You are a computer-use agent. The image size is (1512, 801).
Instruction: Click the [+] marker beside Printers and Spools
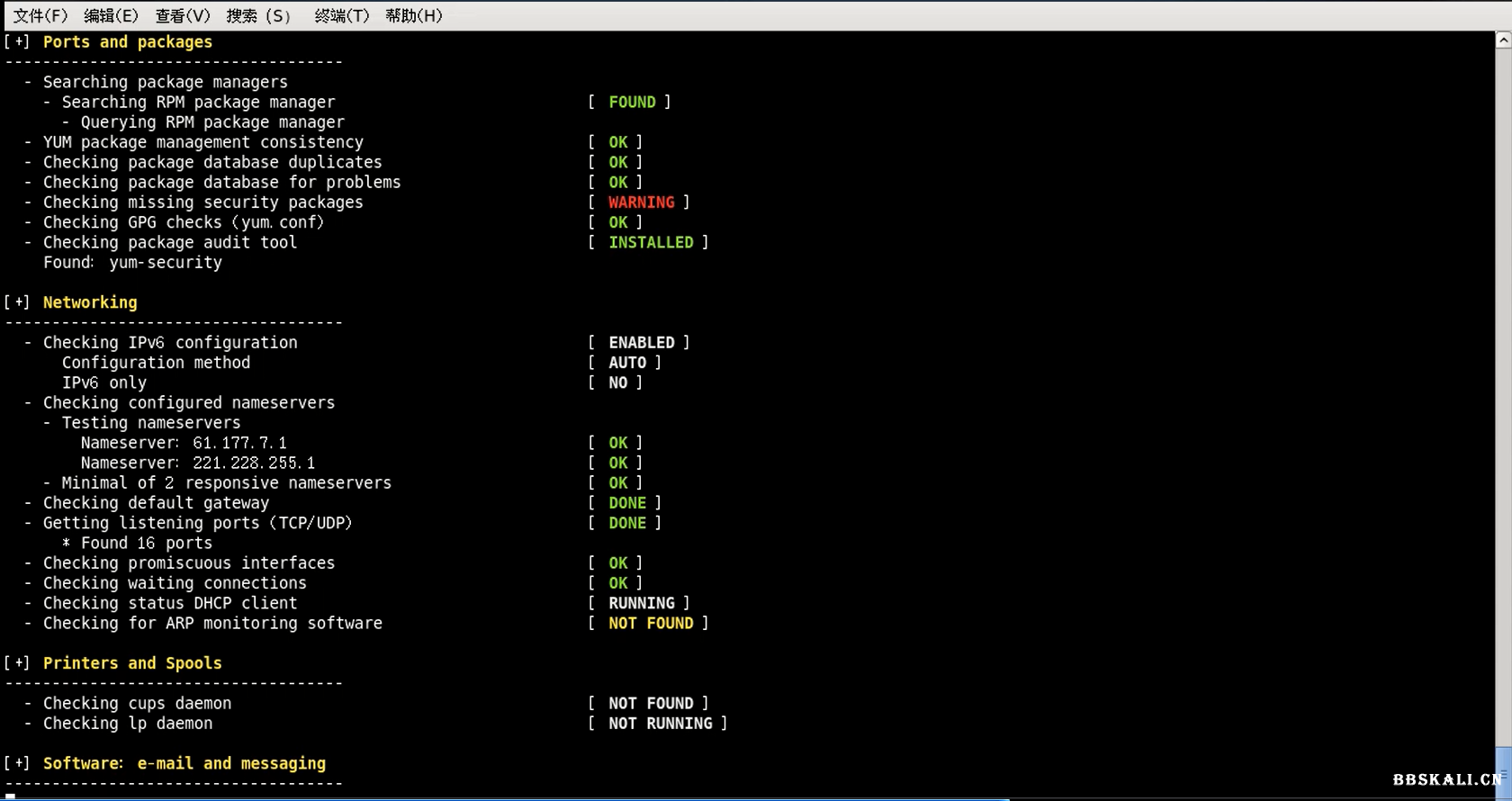coord(17,663)
